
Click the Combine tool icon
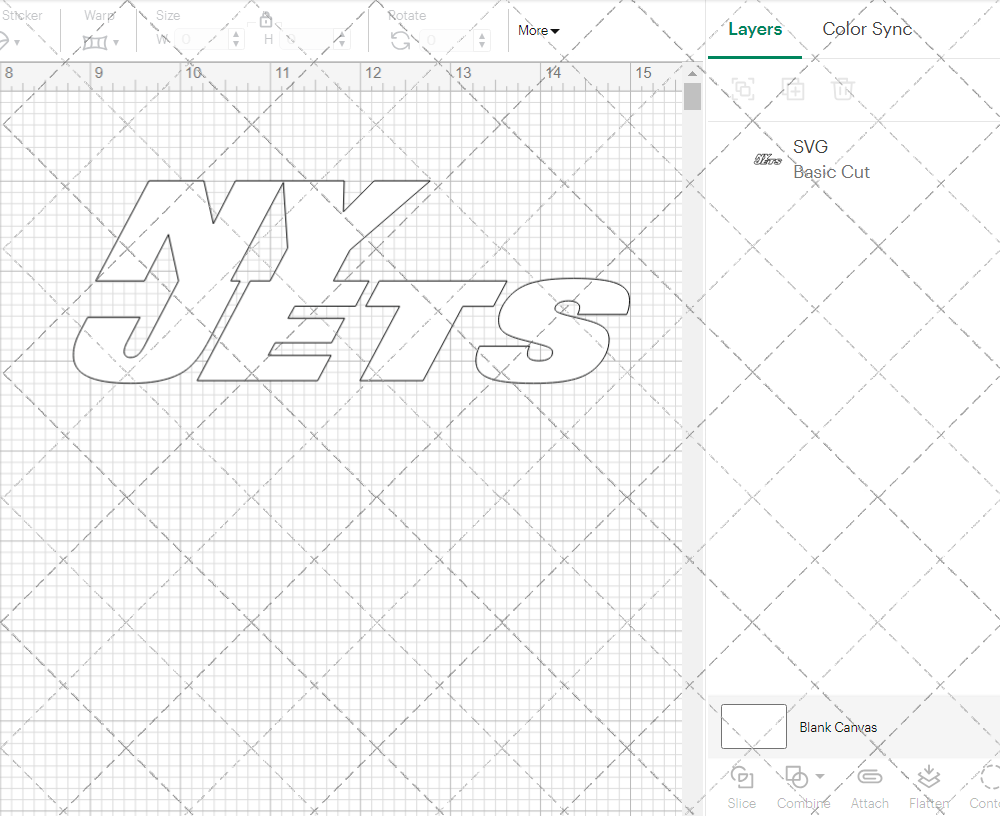tap(796, 777)
